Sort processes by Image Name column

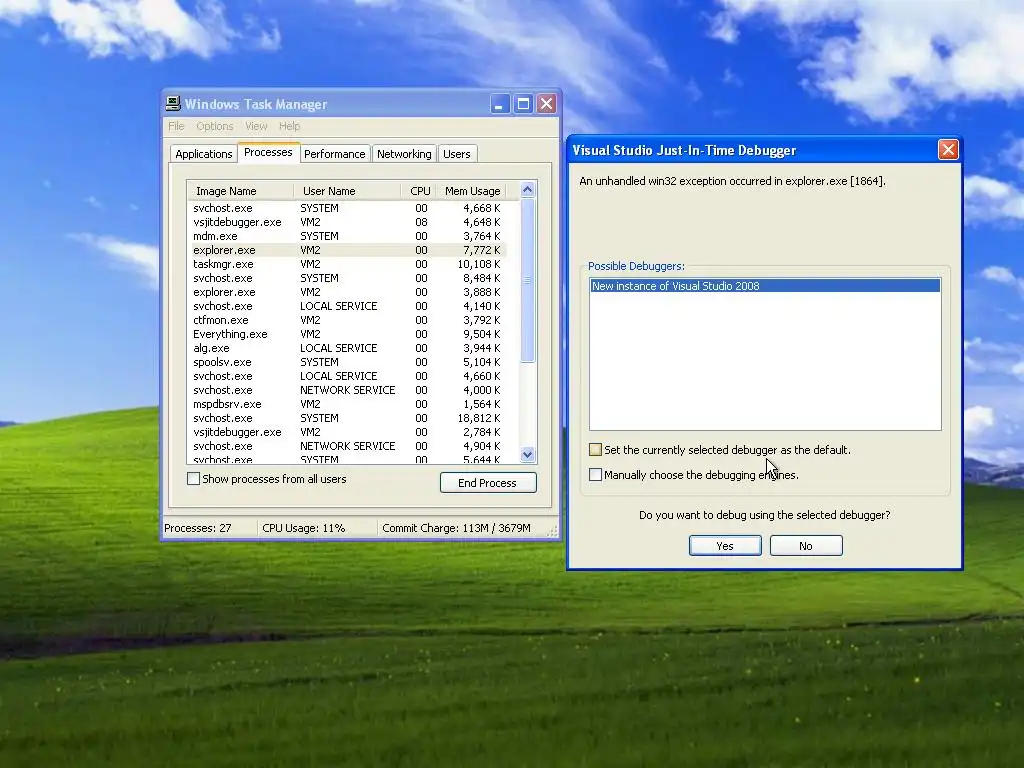[240, 191]
